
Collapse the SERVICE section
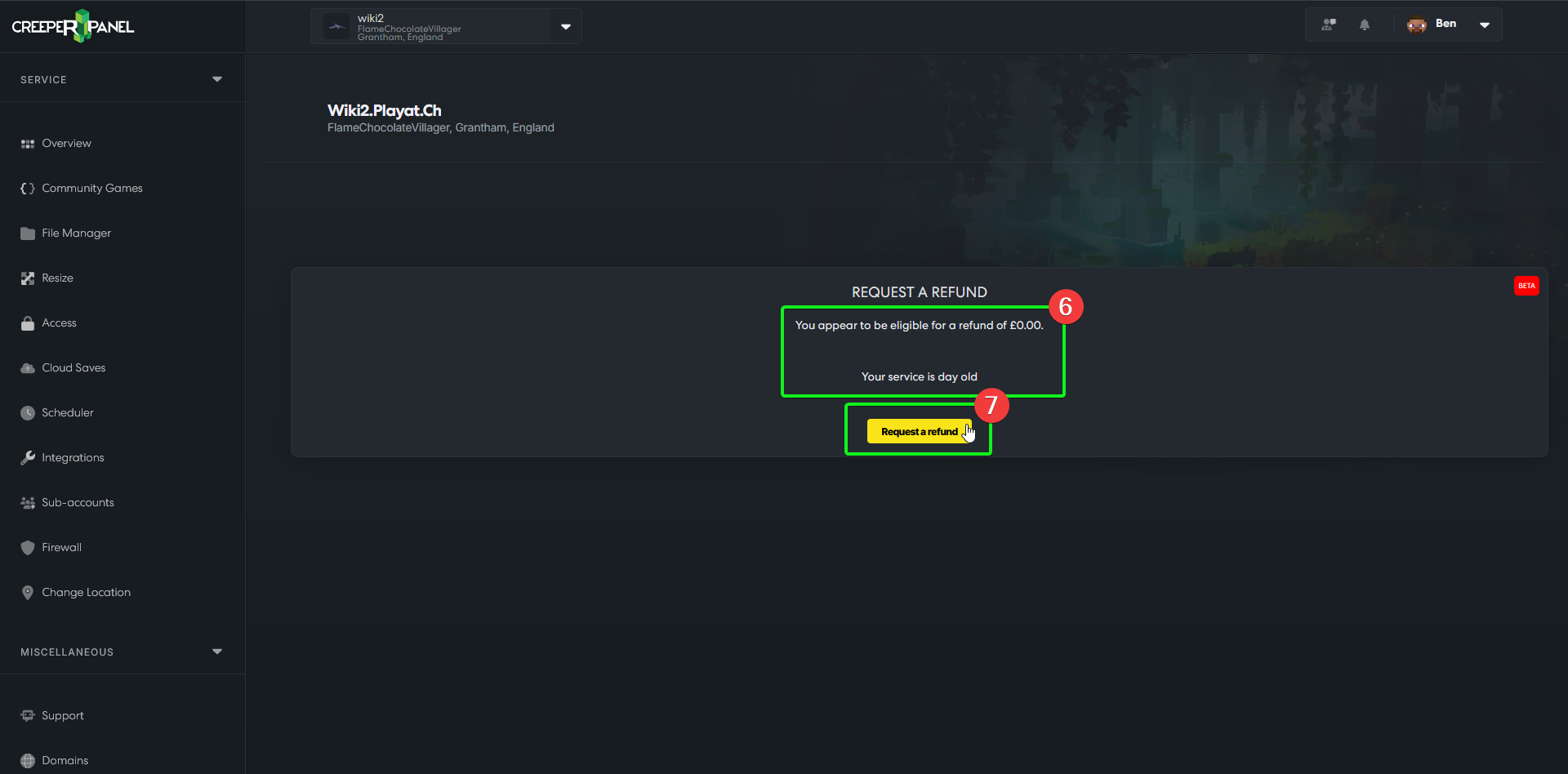[217, 79]
